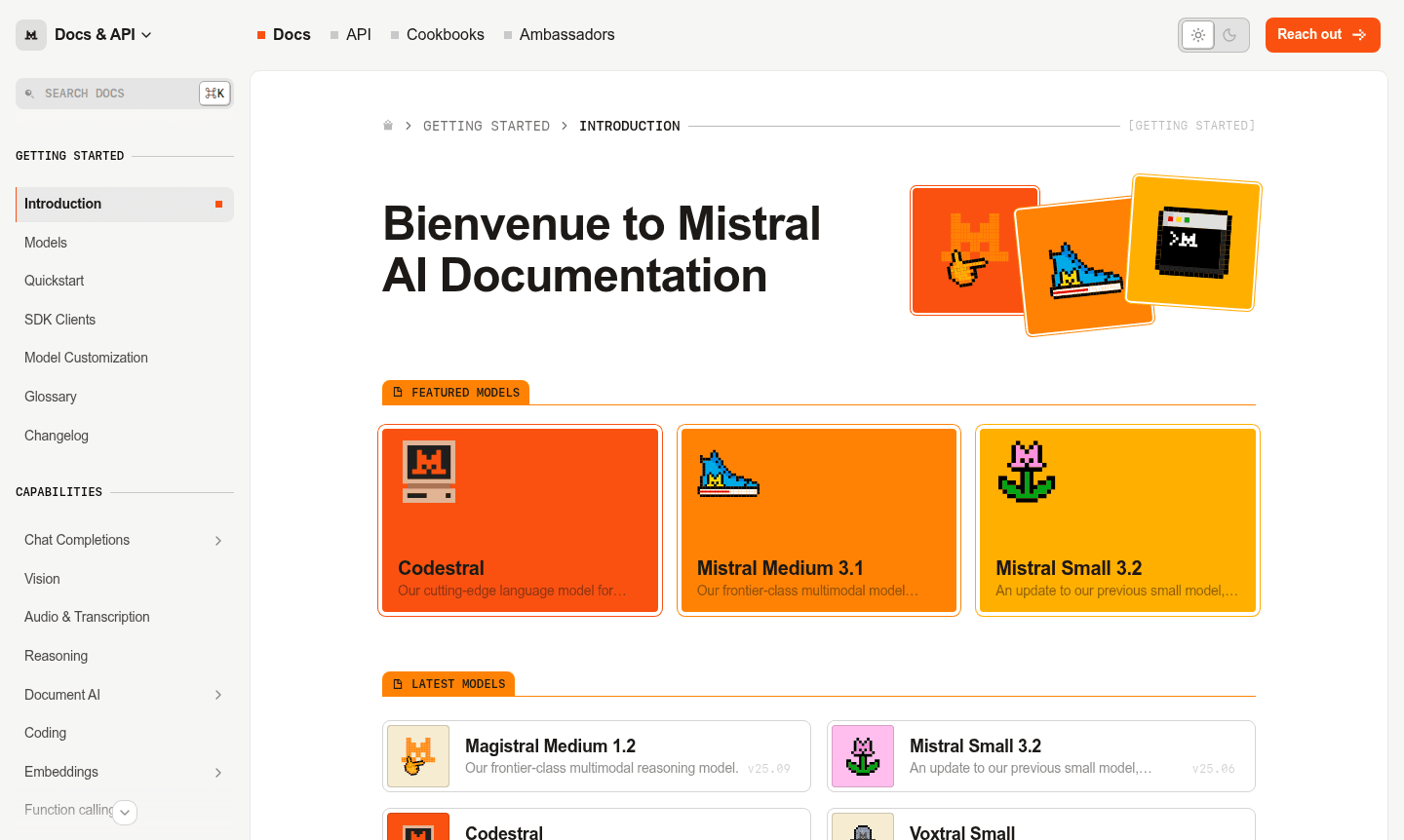This screenshot has width=1404, height=840.
Task: Open the Docs & API dropdown
Action: (x=101, y=34)
